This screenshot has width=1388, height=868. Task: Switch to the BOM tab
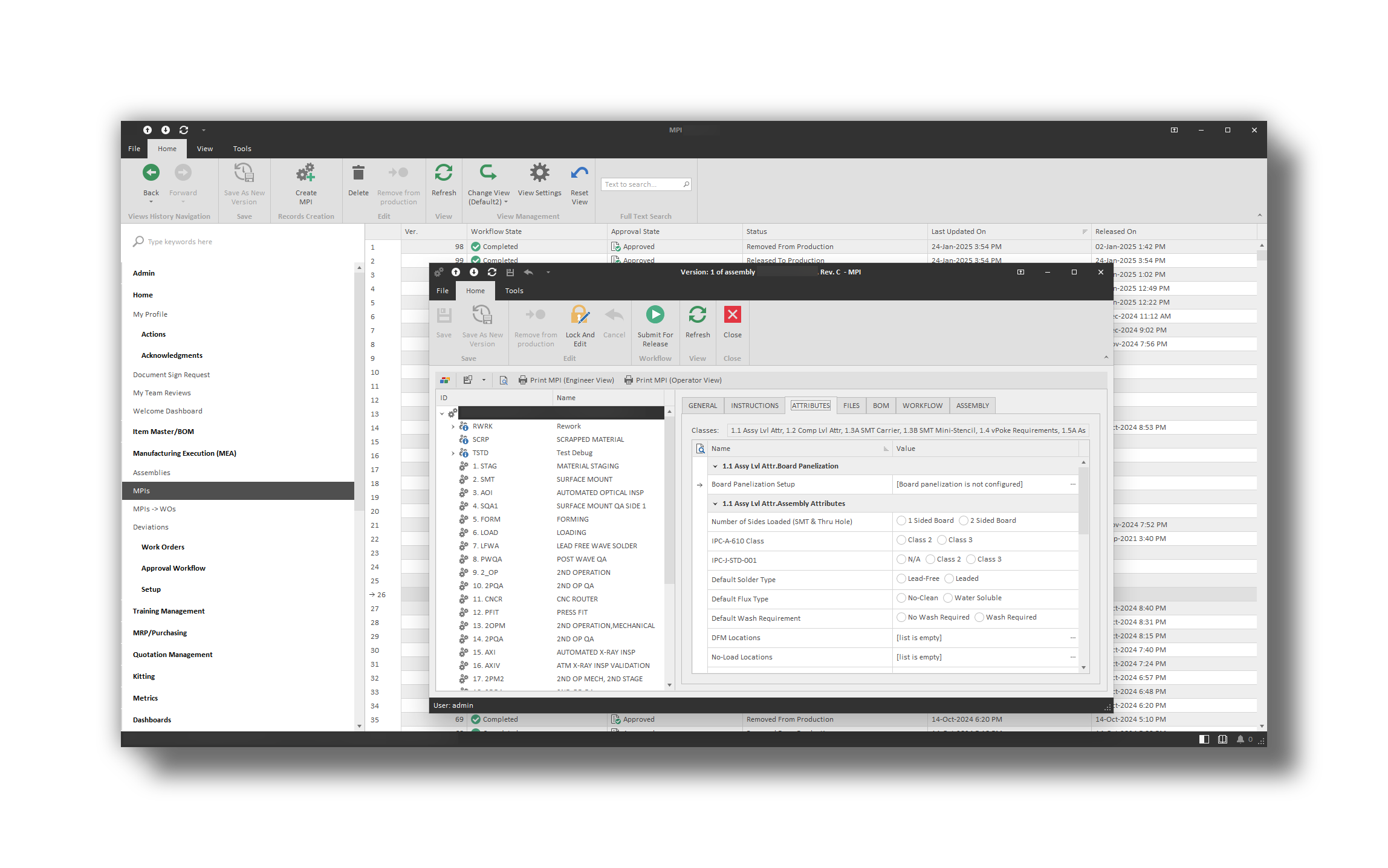[x=881, y=406]
